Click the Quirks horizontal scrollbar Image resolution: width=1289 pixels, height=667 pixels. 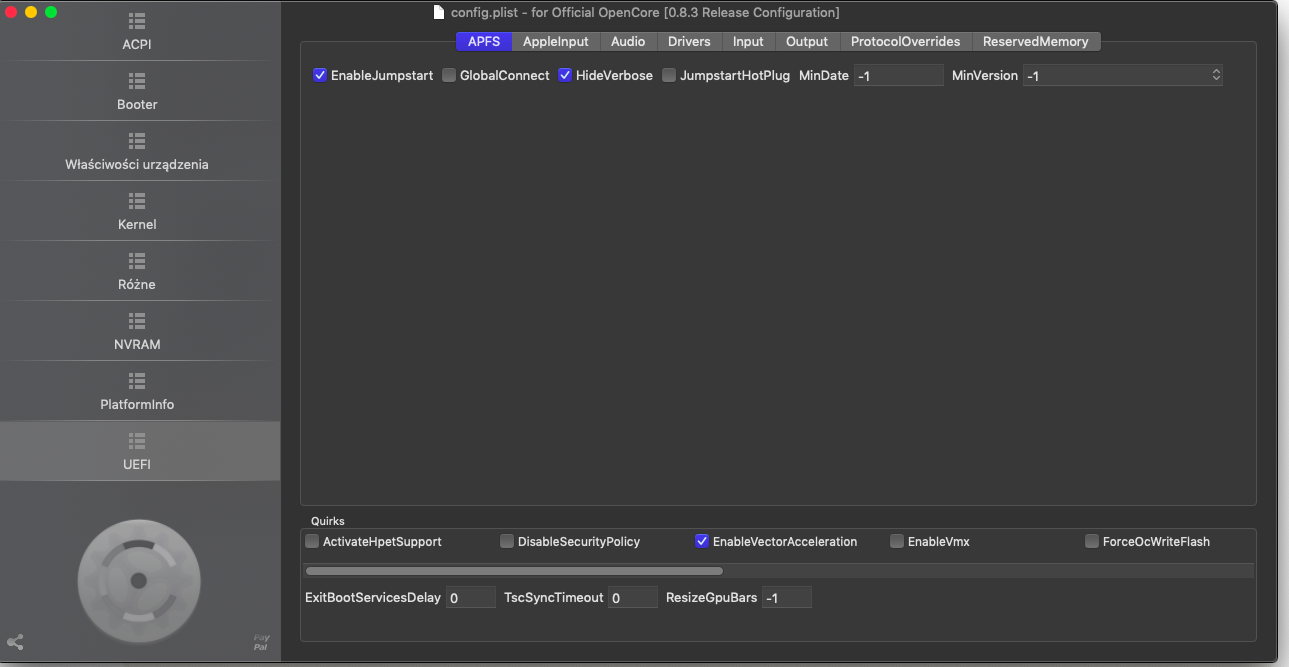tap(514, 571)
